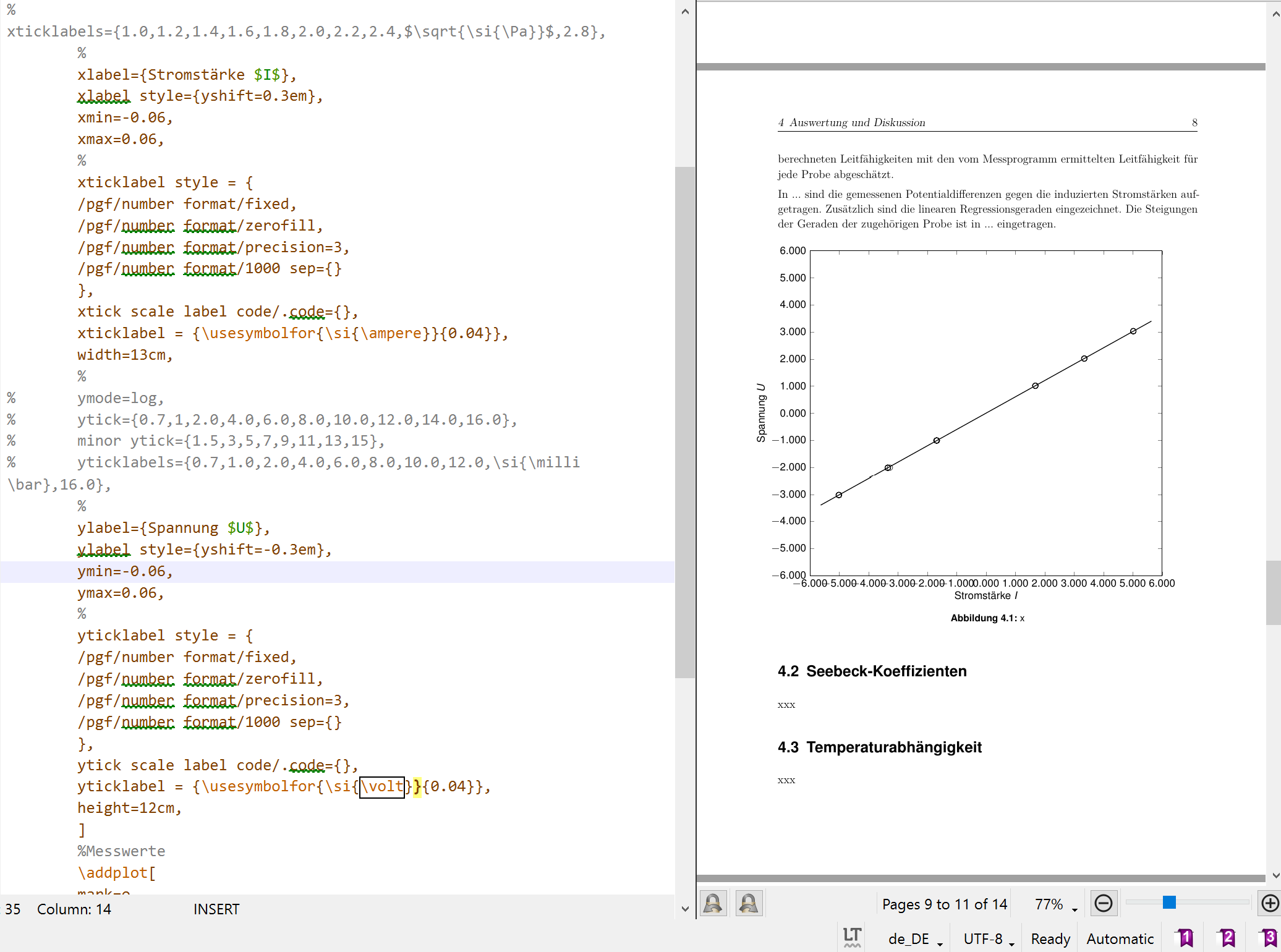Viewport: 1281px width, 952px height.
Task: Click the PDF zoom slider handle
Action: (1168, 903)
